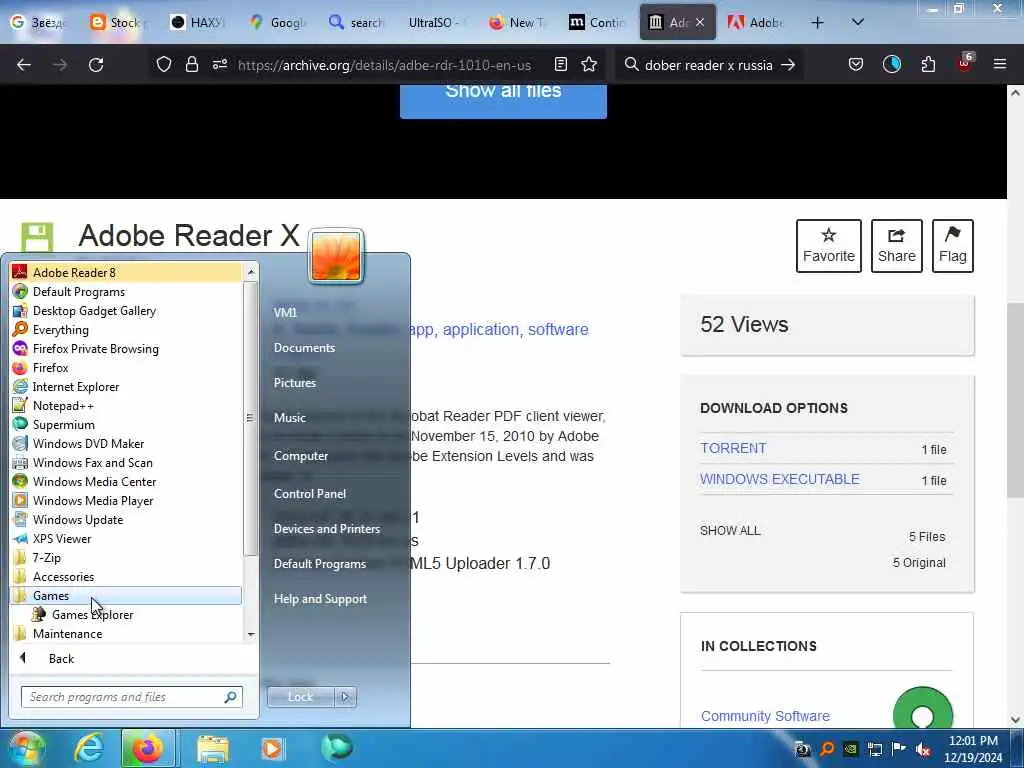Click the Windows Start orb

tap(26, 748)
